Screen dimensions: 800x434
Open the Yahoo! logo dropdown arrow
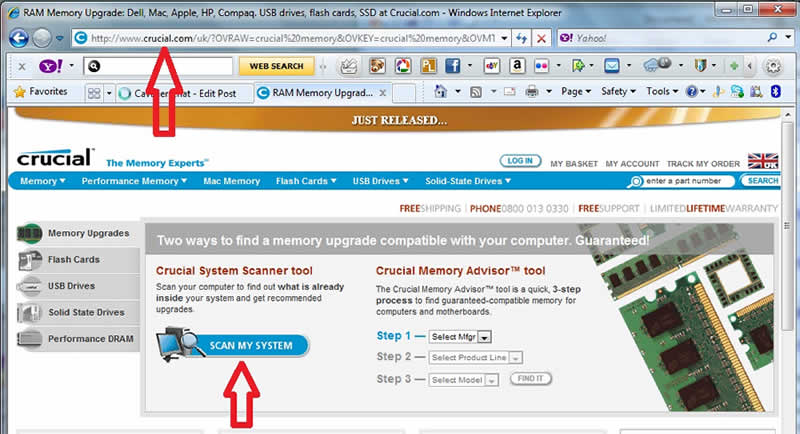click(71, 66)
